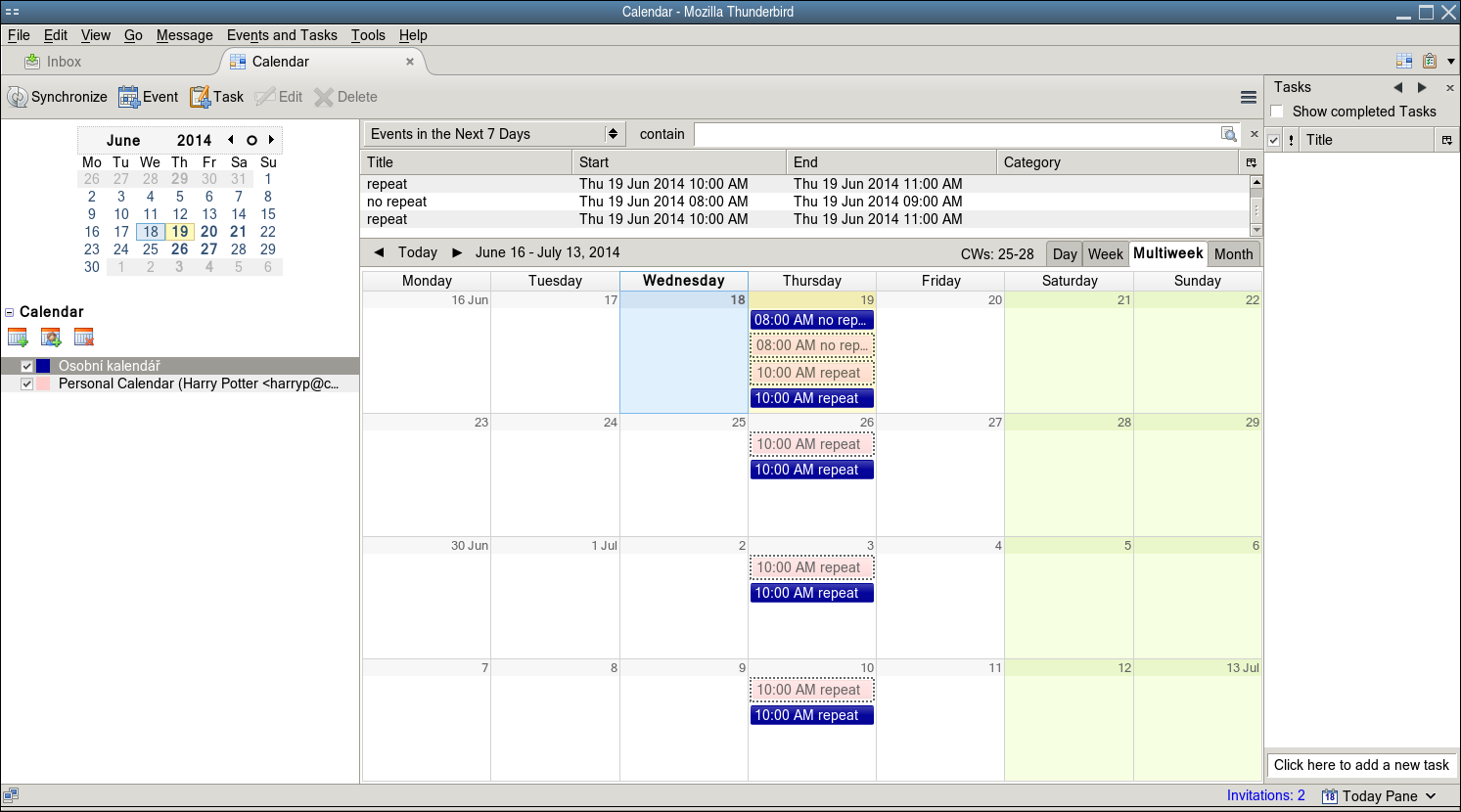Enable Show completed Tasks checkbox
Viewport: 1461px width, 812px height.
1277,112
